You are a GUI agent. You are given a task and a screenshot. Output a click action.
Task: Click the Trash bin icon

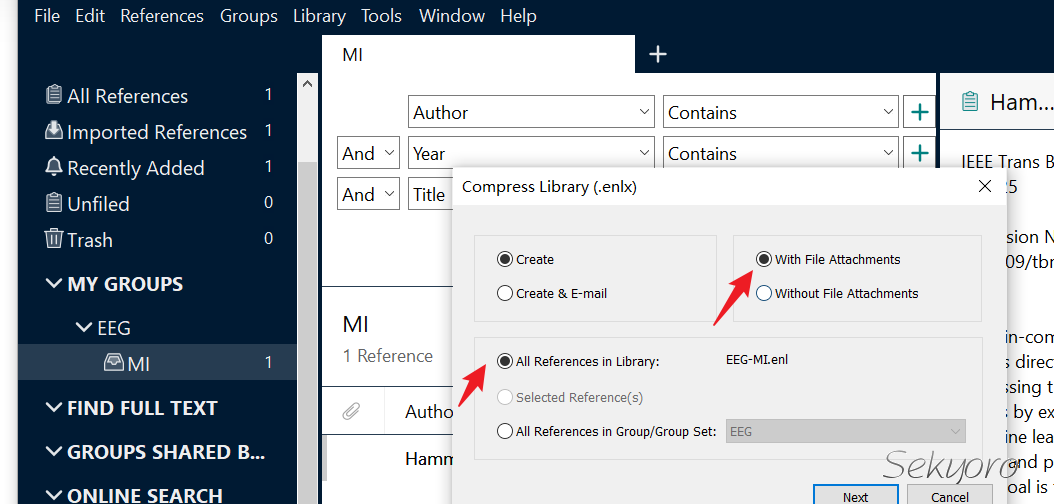pyautogui.click(x=54, y=240)
